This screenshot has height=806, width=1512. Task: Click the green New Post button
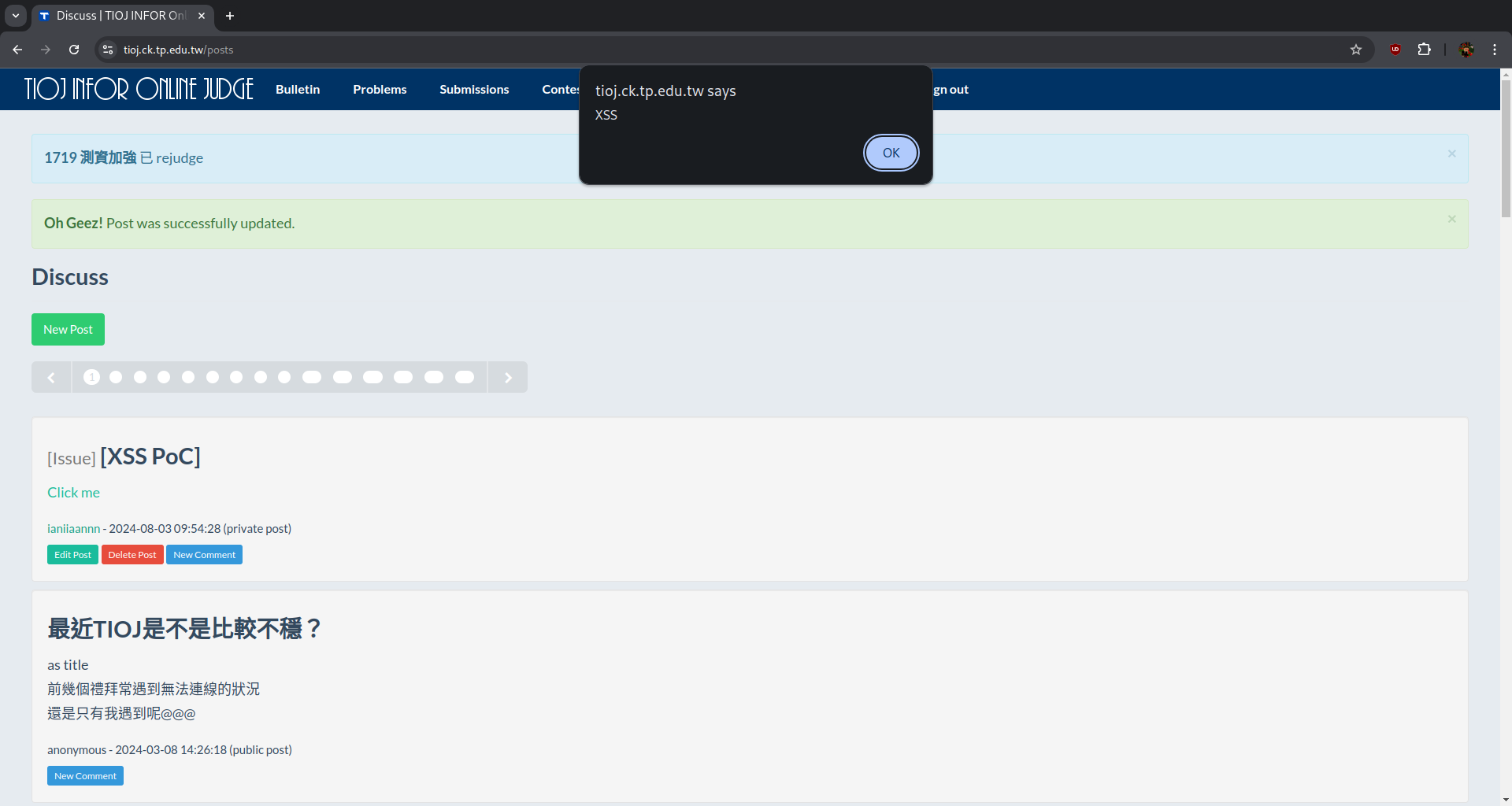[x=68, y=329]
